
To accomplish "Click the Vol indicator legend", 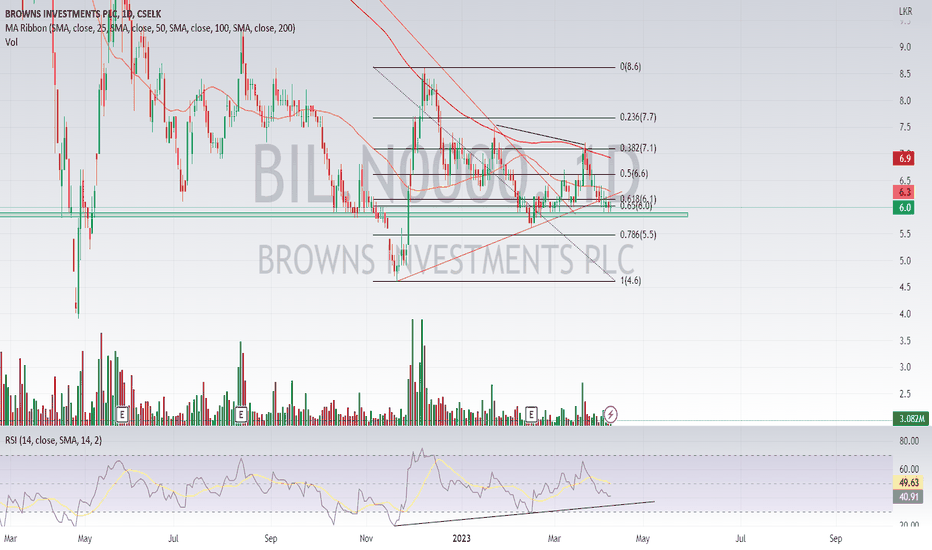I will 11,42.
